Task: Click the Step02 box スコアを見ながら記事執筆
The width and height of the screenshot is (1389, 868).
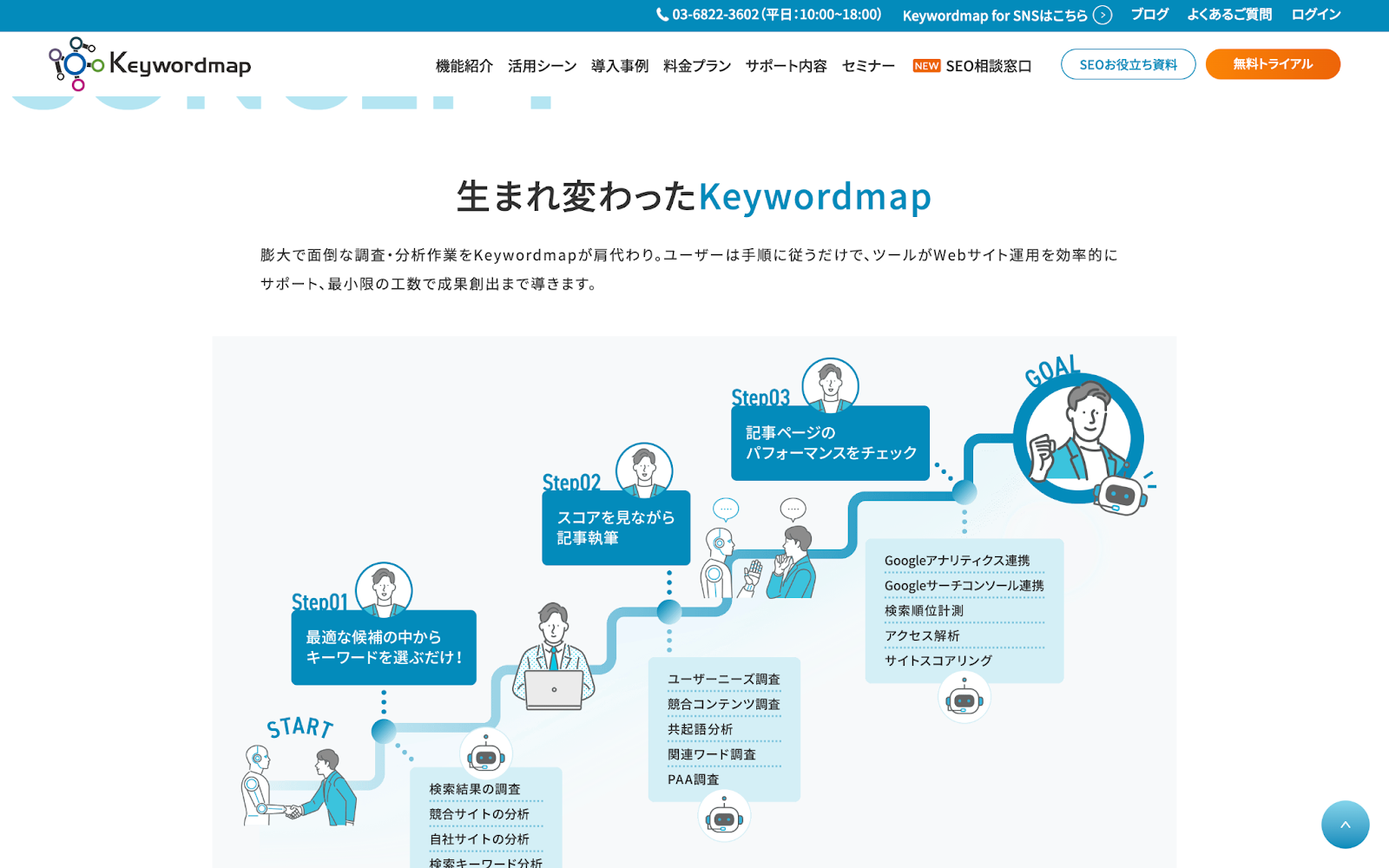Action: point(616,528)
